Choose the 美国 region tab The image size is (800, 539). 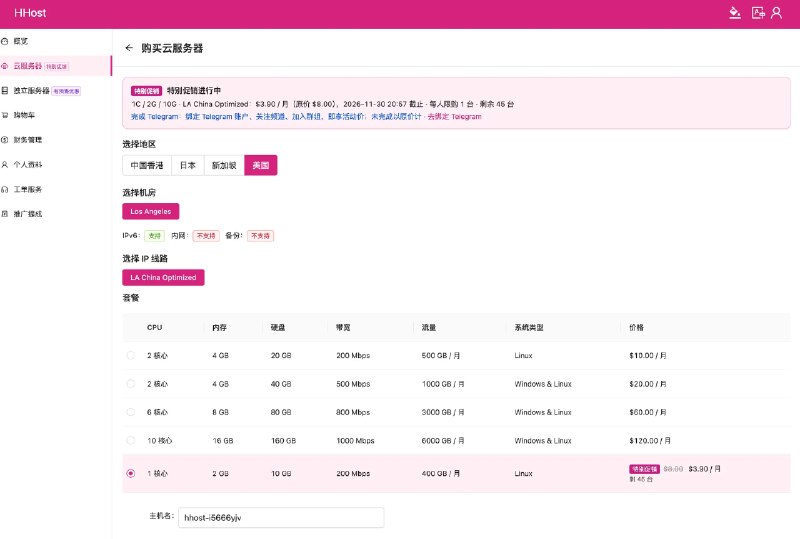pyautogui.click(x=261, y=165)
